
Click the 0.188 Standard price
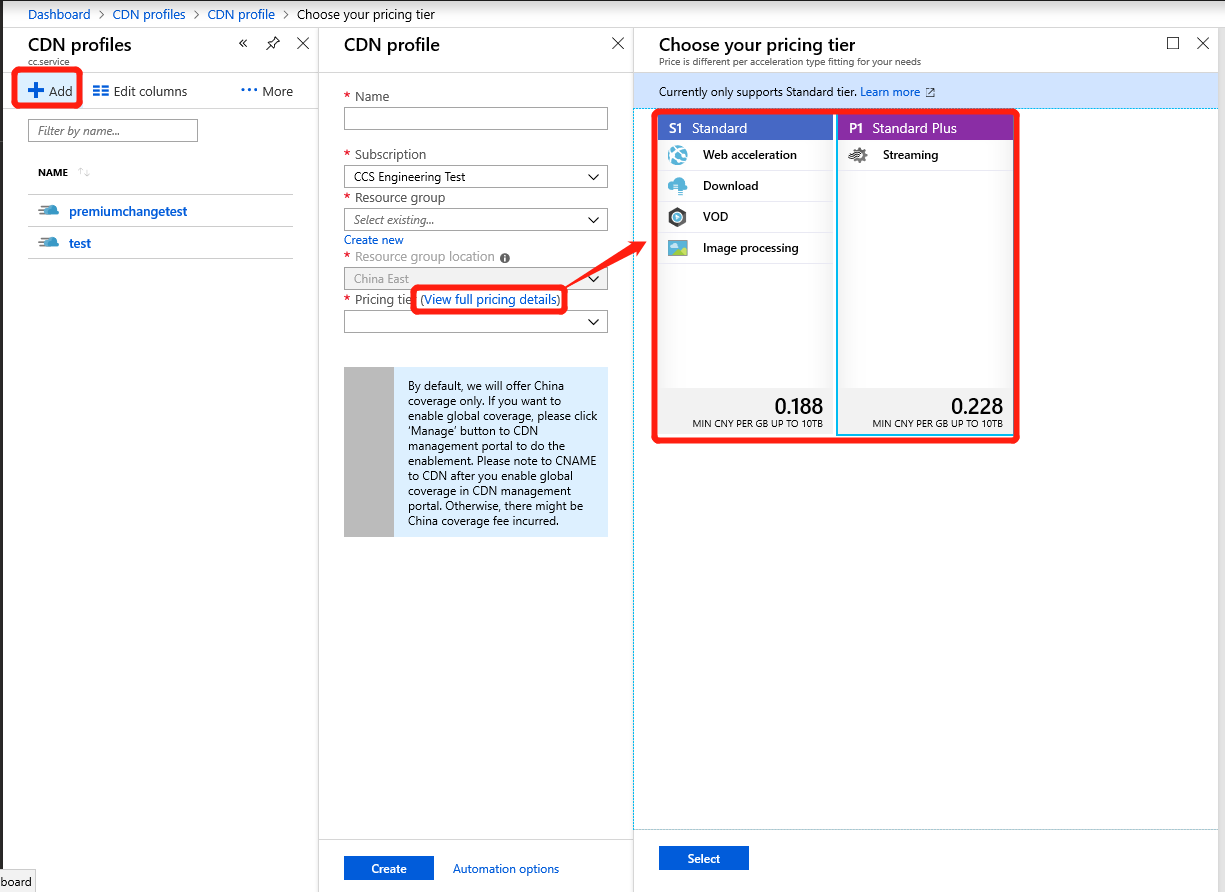(x=799, y=406)
